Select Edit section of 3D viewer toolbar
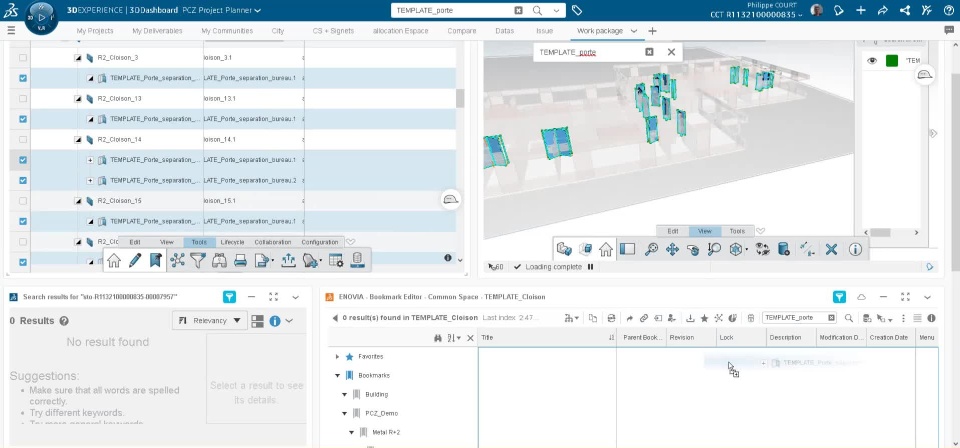The height and width of the screenshot is (448, 960). [672, 231]
